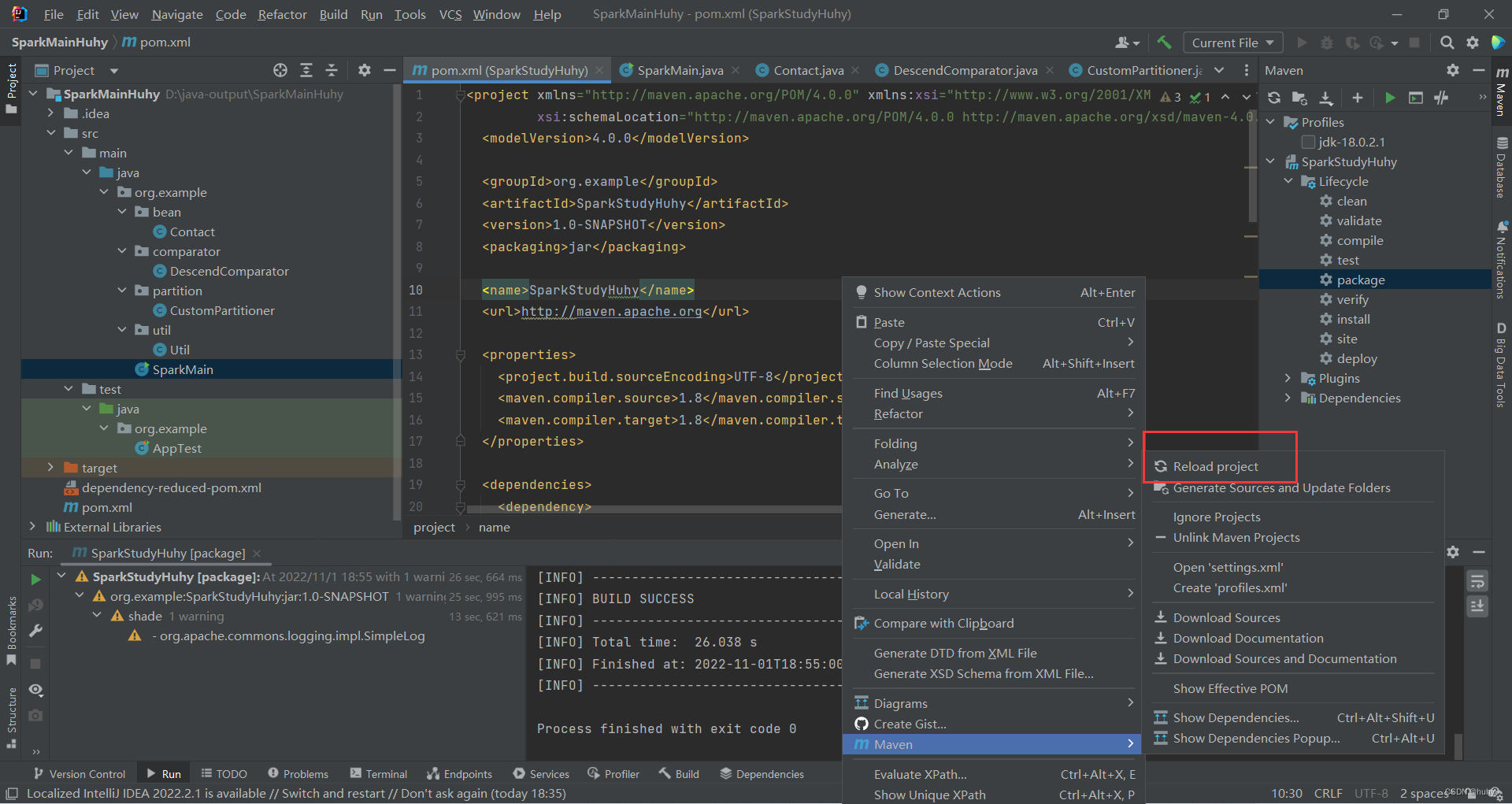Go to next highlighted error arrow
Image resolution: width=1512 pixels, height=804 pixels.
[x=1246, y=97]
